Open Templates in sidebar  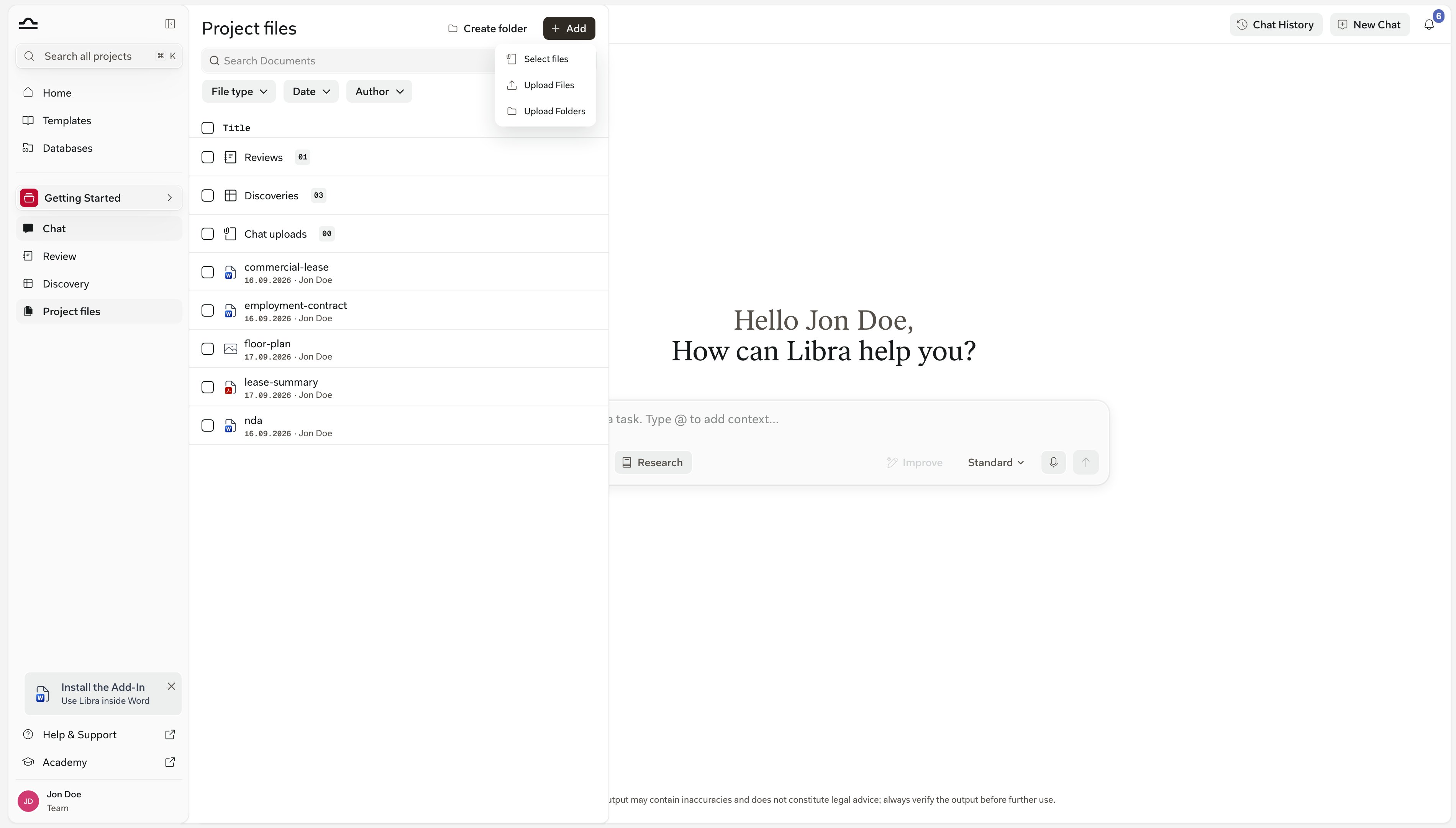pos(100,121)
